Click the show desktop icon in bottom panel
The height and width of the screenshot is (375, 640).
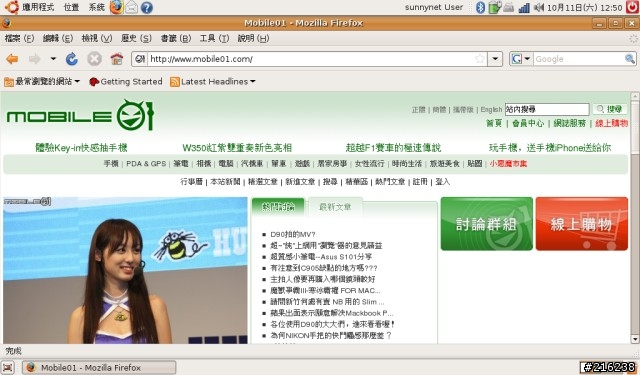click(x=8, y=367)
